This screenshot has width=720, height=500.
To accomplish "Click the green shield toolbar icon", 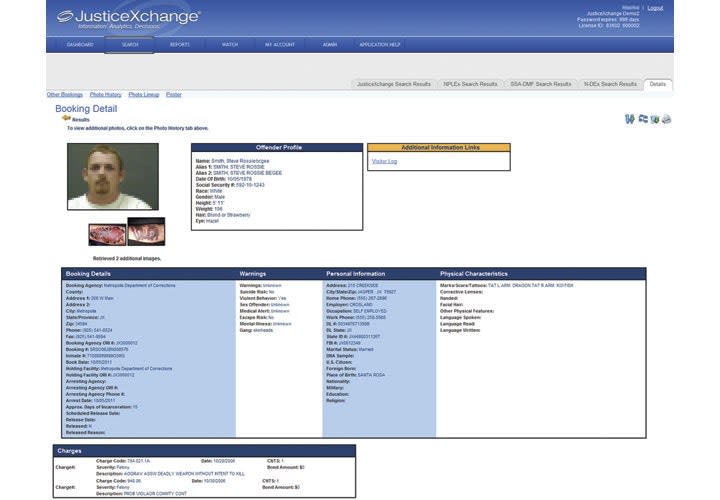I will coord(654,119).
